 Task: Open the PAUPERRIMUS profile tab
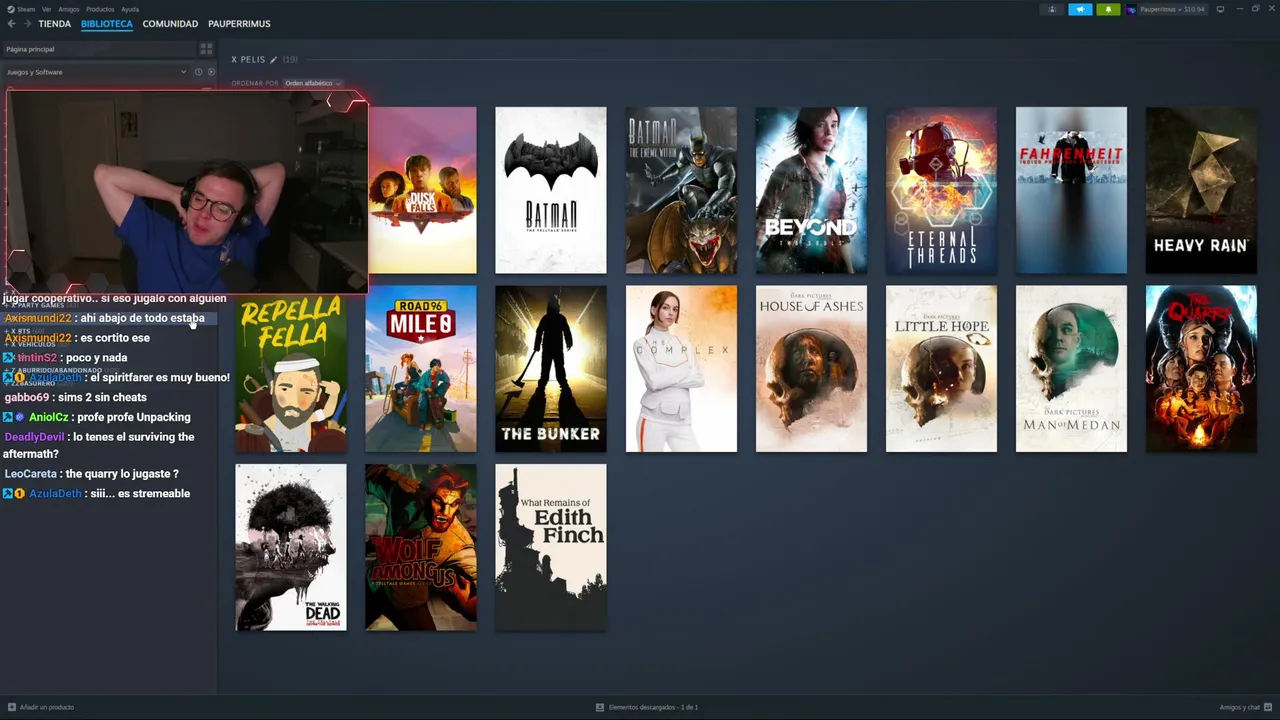point(239,24)
